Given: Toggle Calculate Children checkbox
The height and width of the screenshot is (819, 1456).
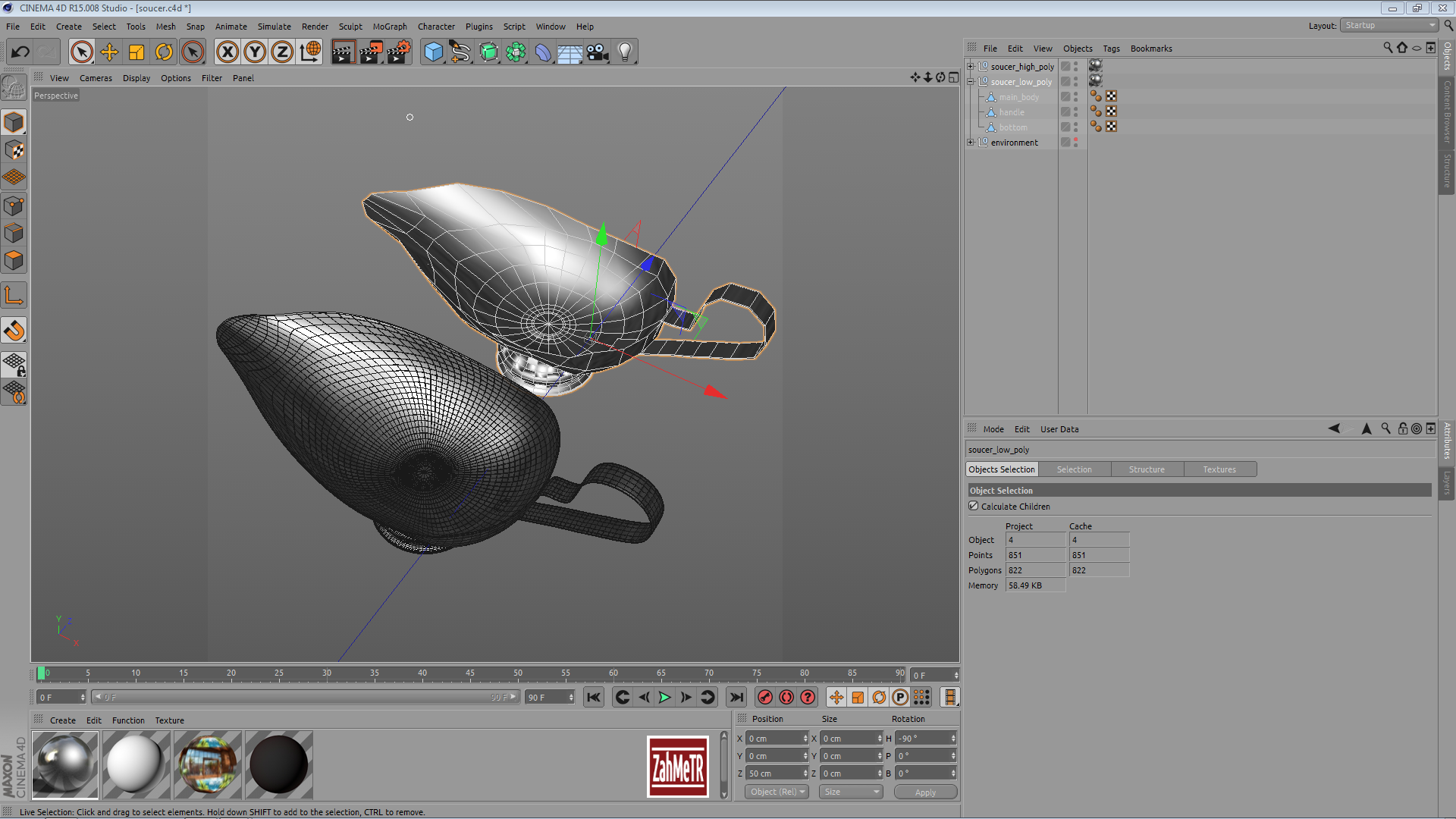Looking at the screenshot, I should pyautogui.click(x=974, y=506).
